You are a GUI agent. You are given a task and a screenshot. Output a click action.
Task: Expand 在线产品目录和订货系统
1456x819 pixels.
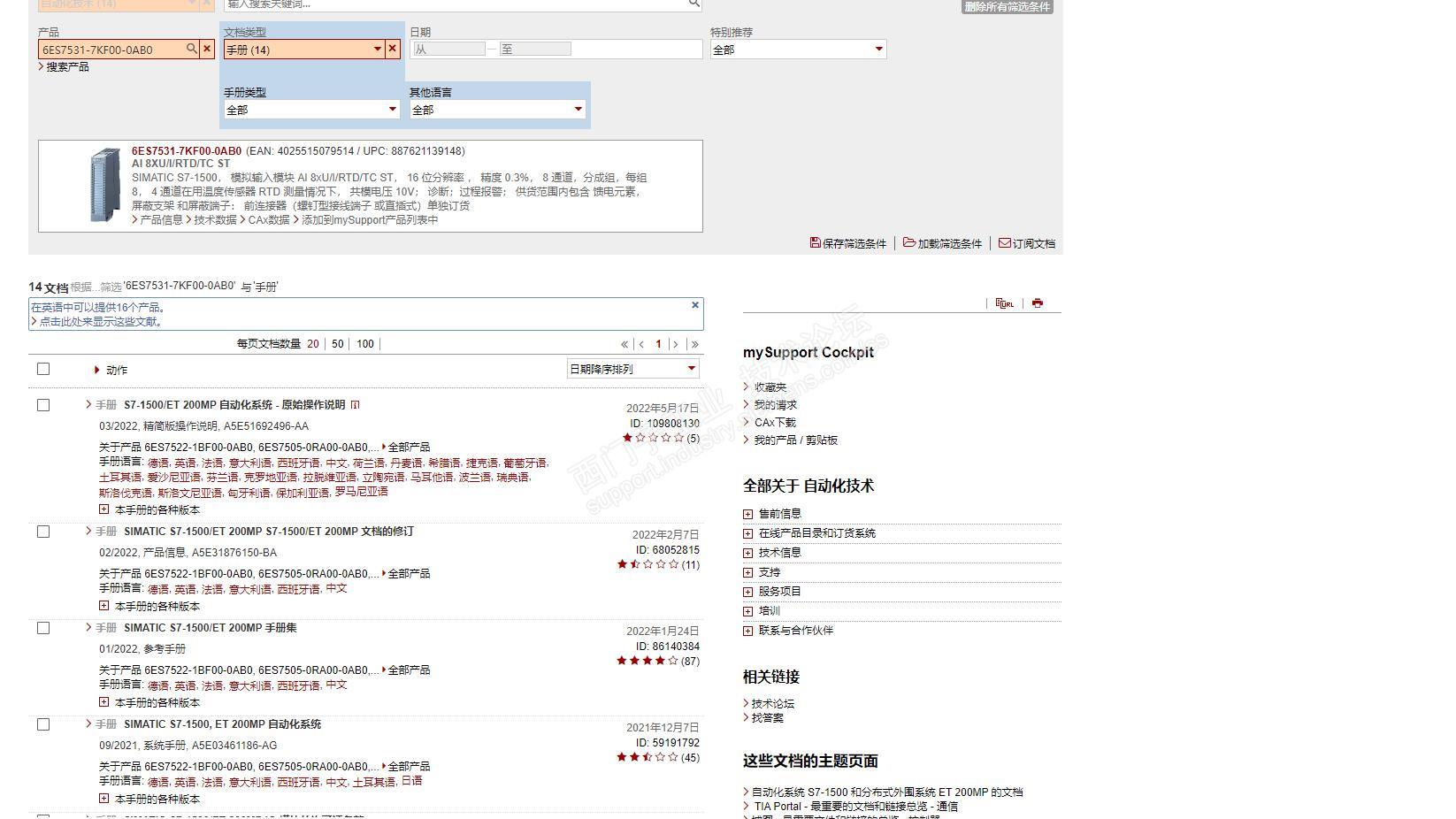pos(748,533)
